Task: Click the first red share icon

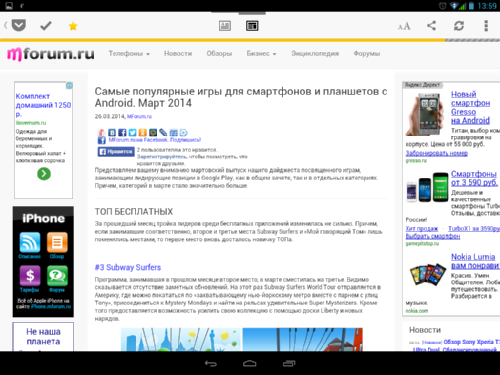Action: [x=102, y=133]
